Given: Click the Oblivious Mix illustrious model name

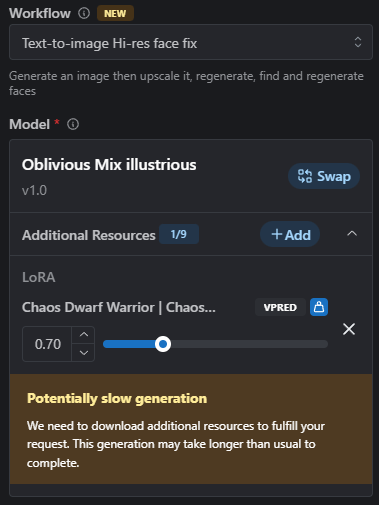Looking at the screenshot, I should coord(109,165).
